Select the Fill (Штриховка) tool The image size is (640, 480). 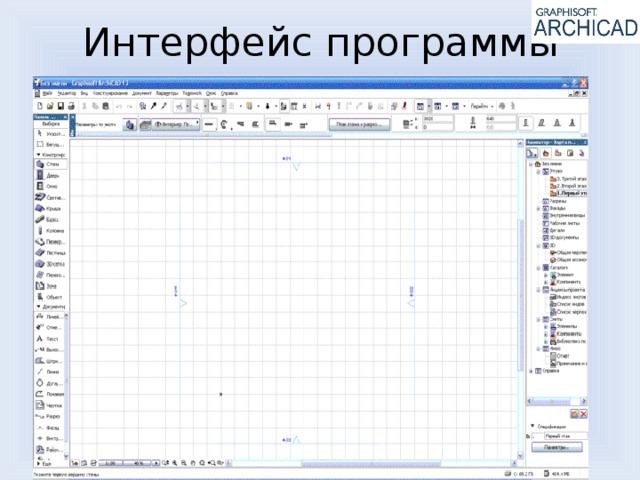(x=51, y=361)
